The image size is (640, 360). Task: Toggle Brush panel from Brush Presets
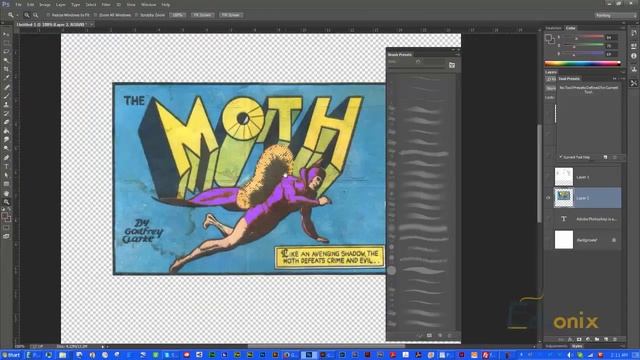click(452, 65)
